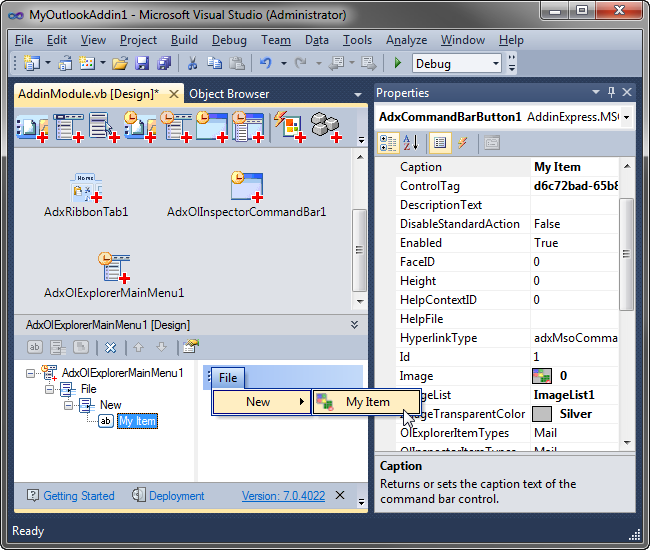The width and height of the screenshot is (650, 550).
Task: Click the Events lightning icon in Properties
Action: click(x=462, y=143)
